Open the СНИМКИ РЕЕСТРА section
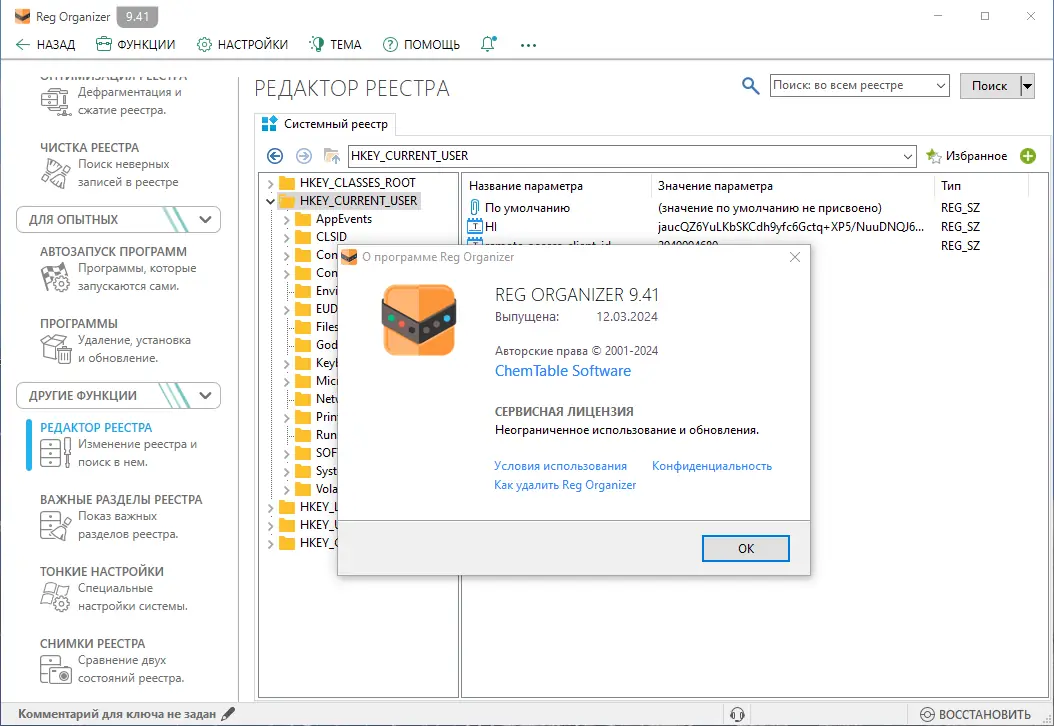The image size is (1054, 726). click(114, 660)
